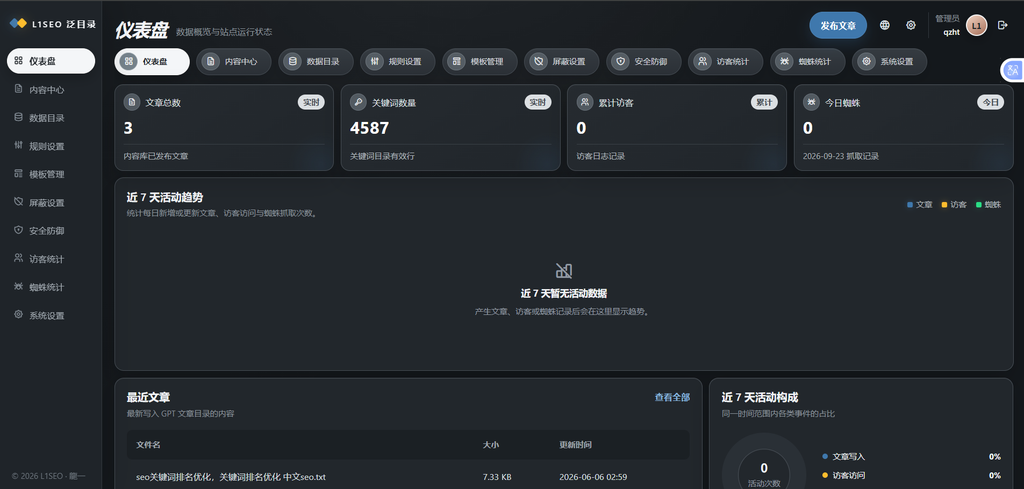Switch to the 系统设置 top tab
This screenshot has width=1024, height=489.
coord(889,62)
